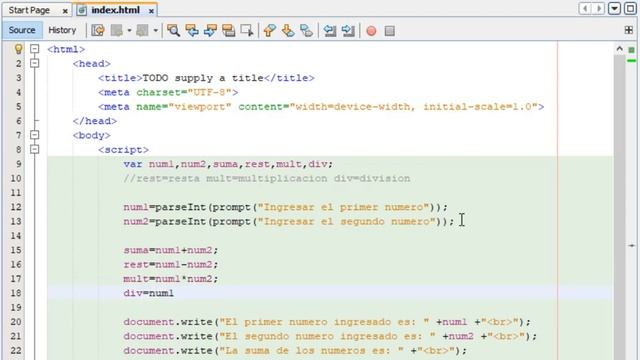Collapse the <head> code fold
The image size is (640, 360).
pos(35,63)
